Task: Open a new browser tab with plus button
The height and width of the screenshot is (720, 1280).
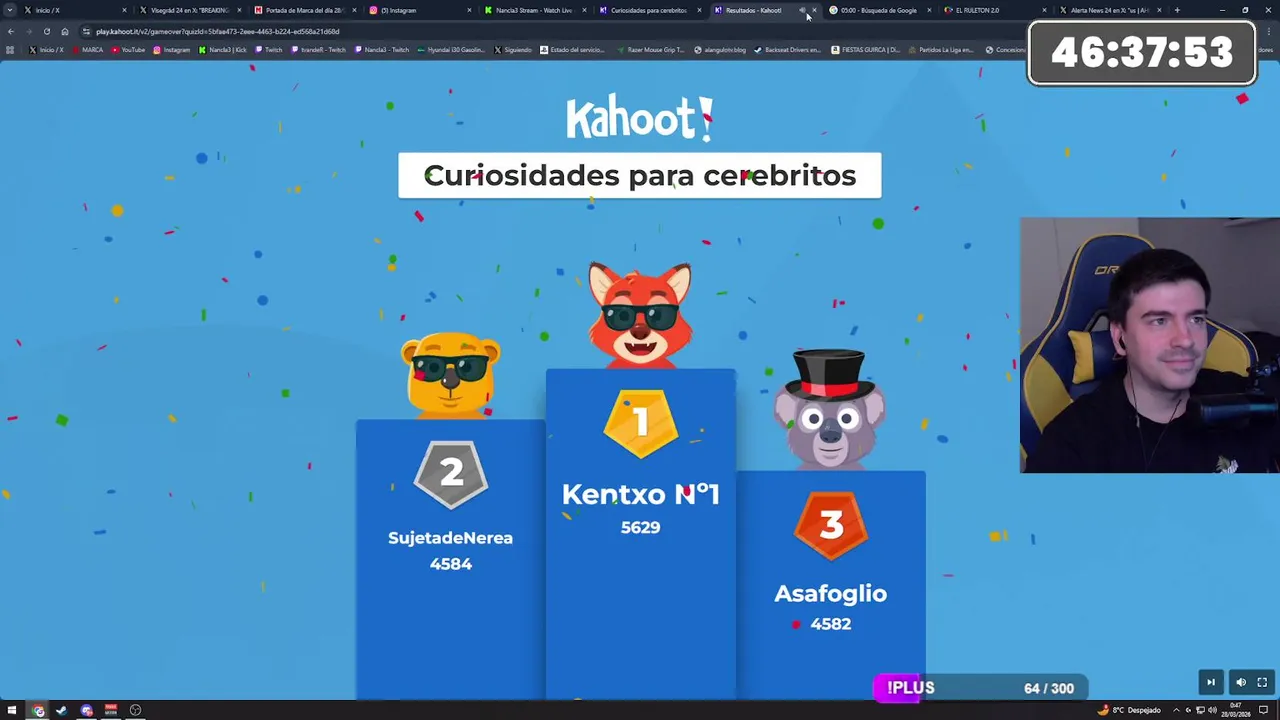Action: [1177, 10]
